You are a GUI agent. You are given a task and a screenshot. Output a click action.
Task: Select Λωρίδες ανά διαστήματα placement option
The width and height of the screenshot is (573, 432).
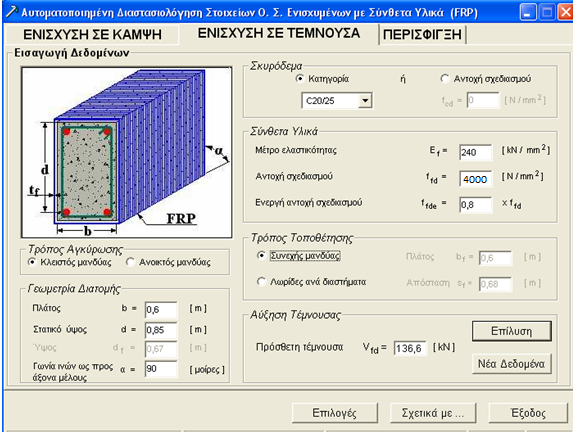click(261, 282)
